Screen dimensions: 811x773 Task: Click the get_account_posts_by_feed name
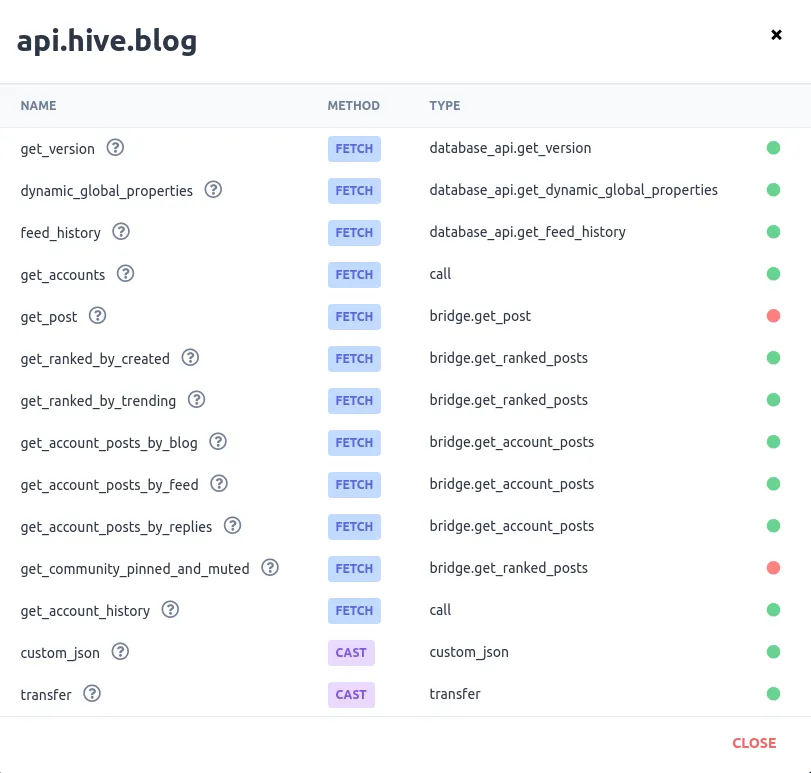tap(110, 485)
